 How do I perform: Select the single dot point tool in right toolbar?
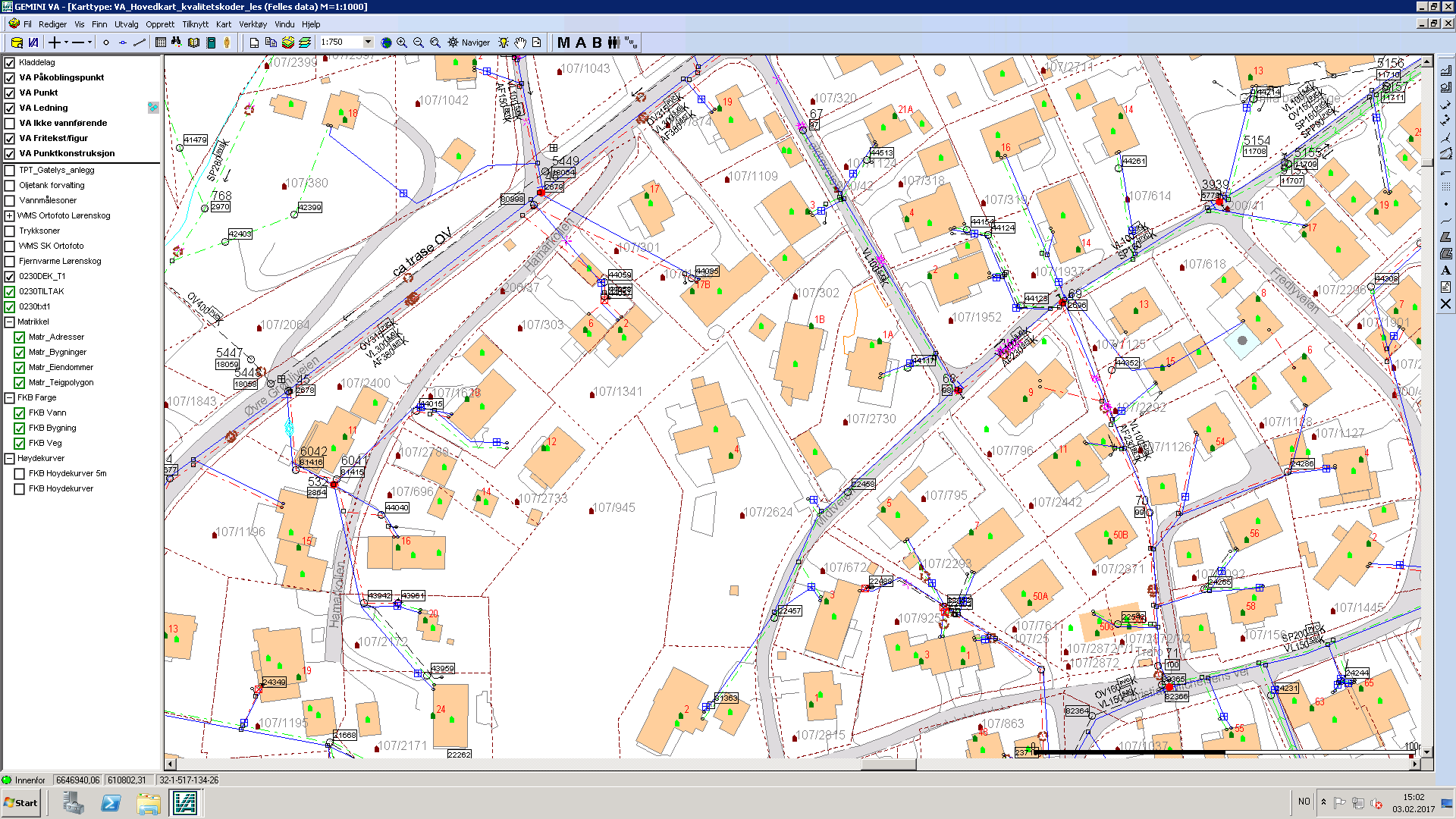tap(1445, 204)
